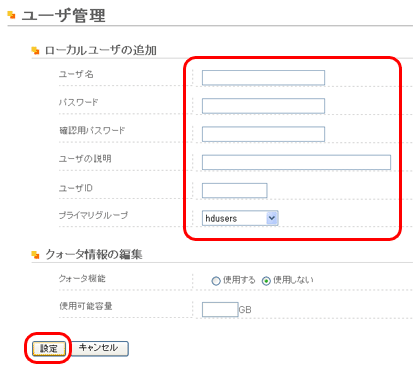
Task: Click the 確認用パスワード input field
Action: 263,134
